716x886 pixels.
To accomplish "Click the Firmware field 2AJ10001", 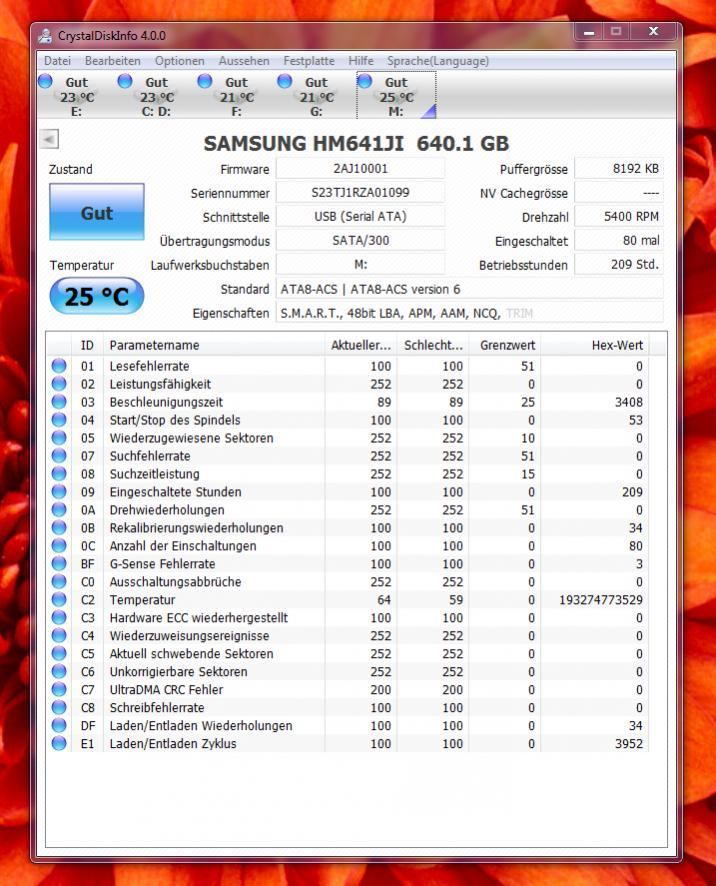I will tap(360, 168).
